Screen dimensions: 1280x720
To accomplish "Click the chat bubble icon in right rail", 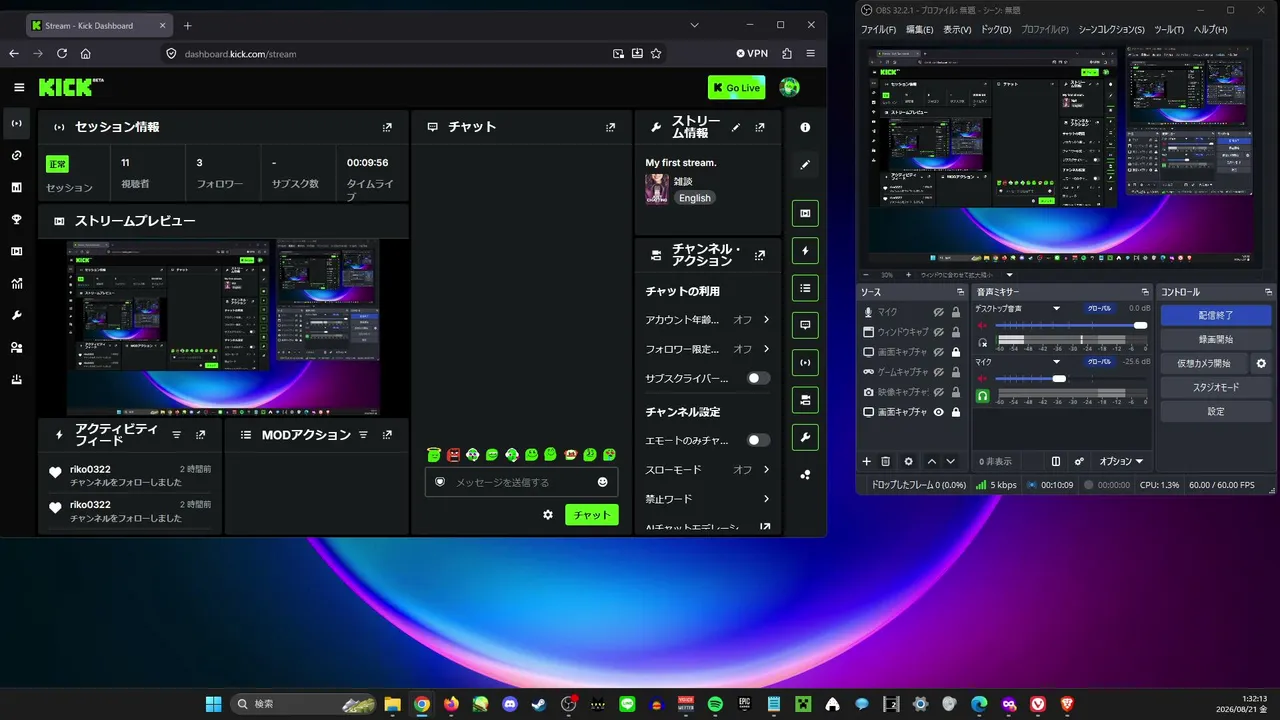I will point(805,325).
